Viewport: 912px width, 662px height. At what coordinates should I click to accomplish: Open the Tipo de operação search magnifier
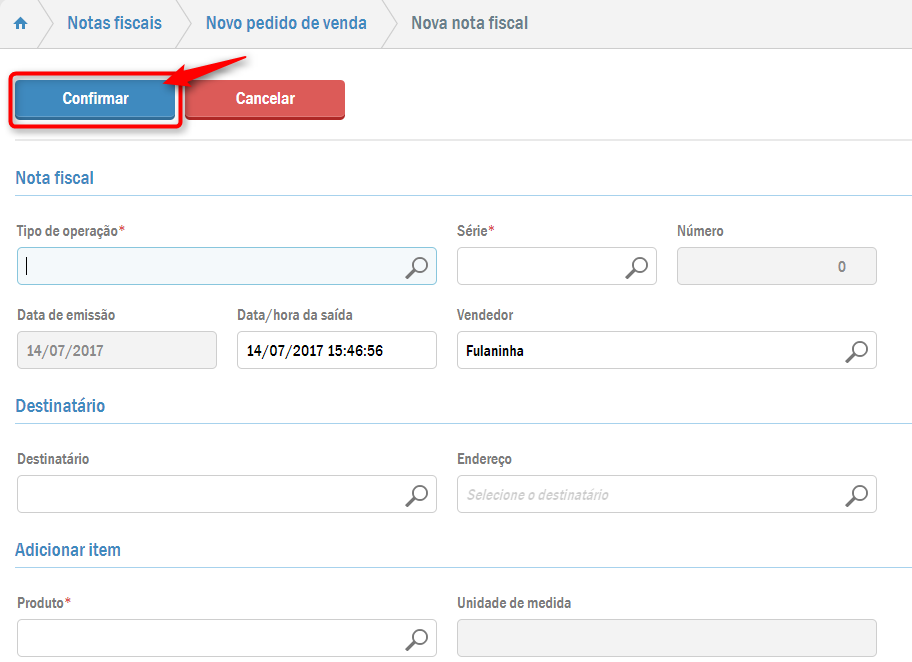[x=416, y=267]
